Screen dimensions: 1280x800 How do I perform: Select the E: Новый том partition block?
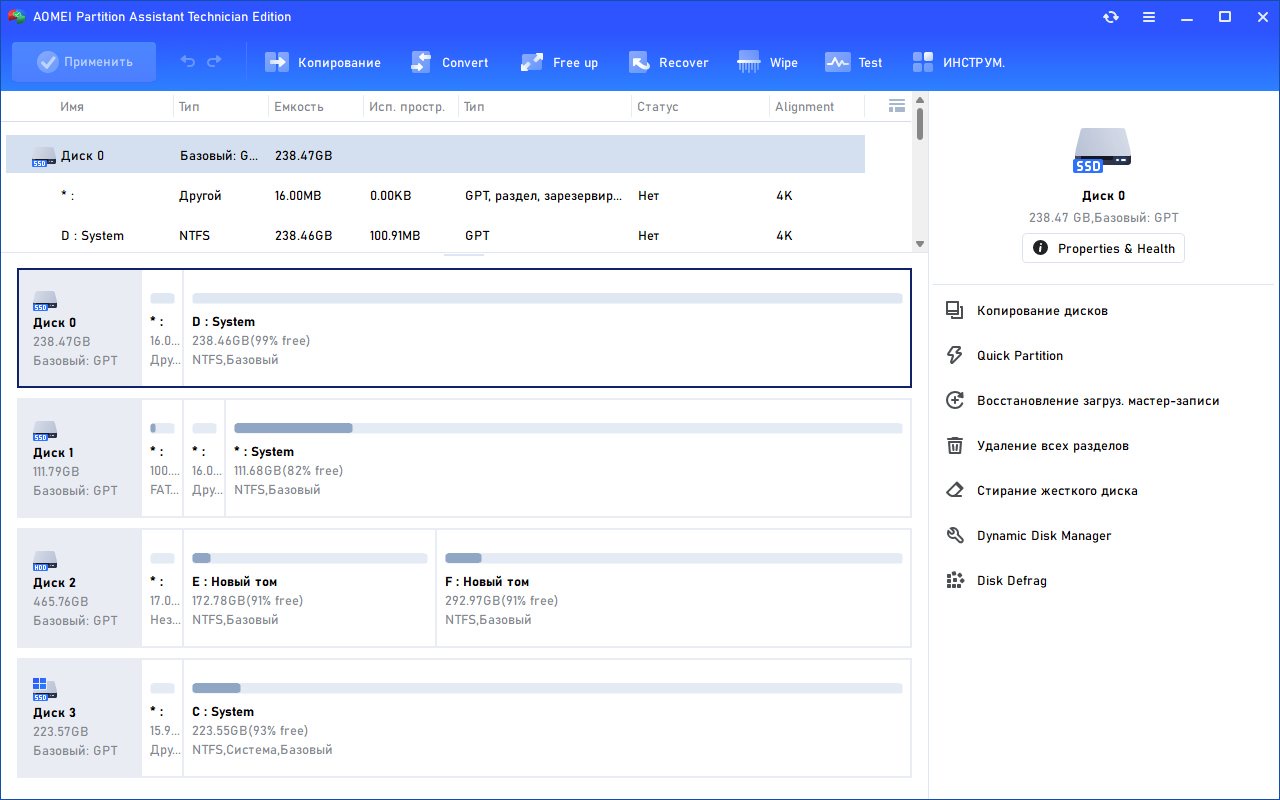click(x=309, y=588)
